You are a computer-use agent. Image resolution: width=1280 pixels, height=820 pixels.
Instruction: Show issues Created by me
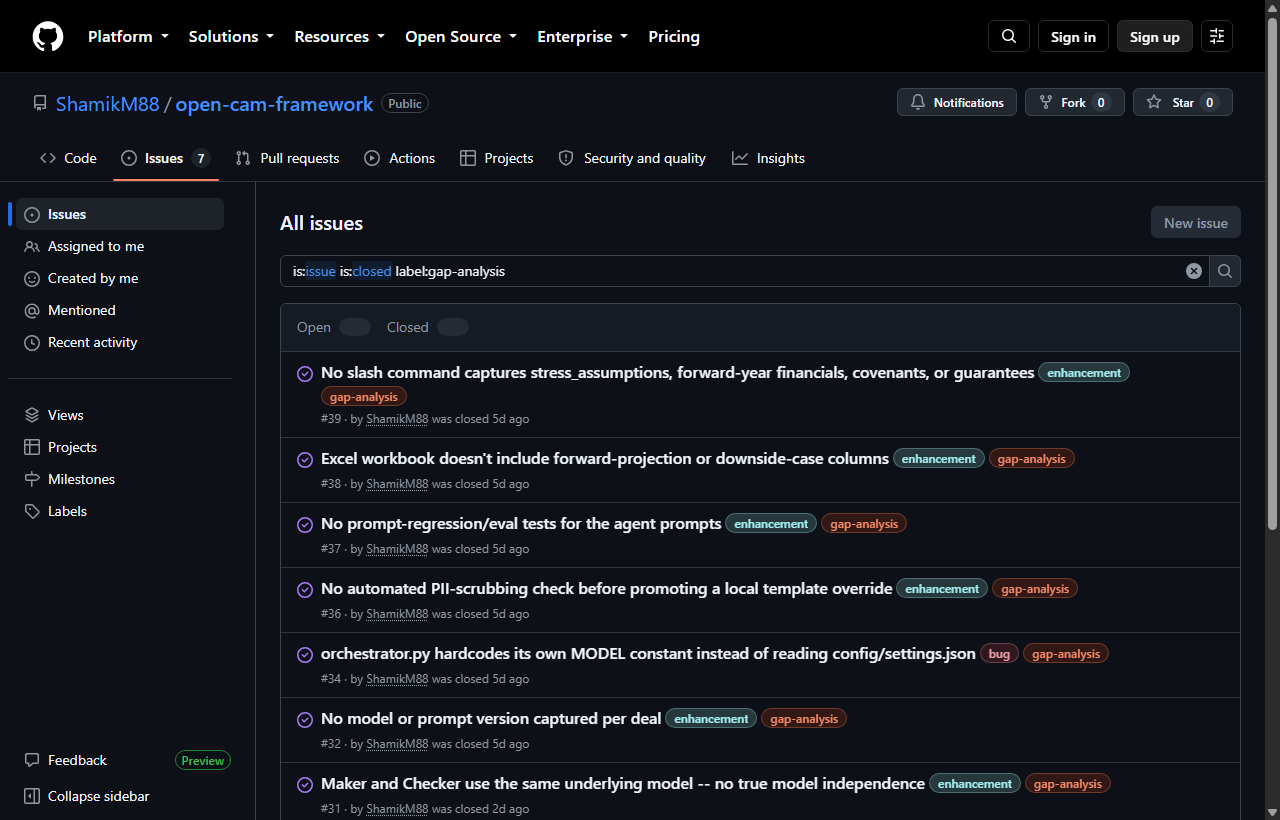(x=120, y=278)
